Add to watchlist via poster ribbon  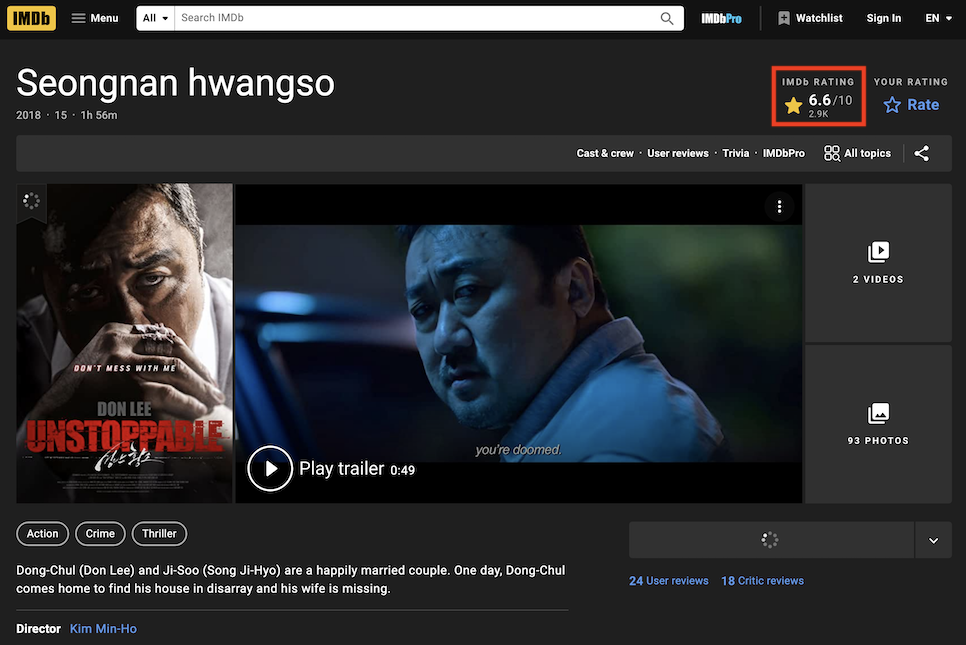pos(31,201)
